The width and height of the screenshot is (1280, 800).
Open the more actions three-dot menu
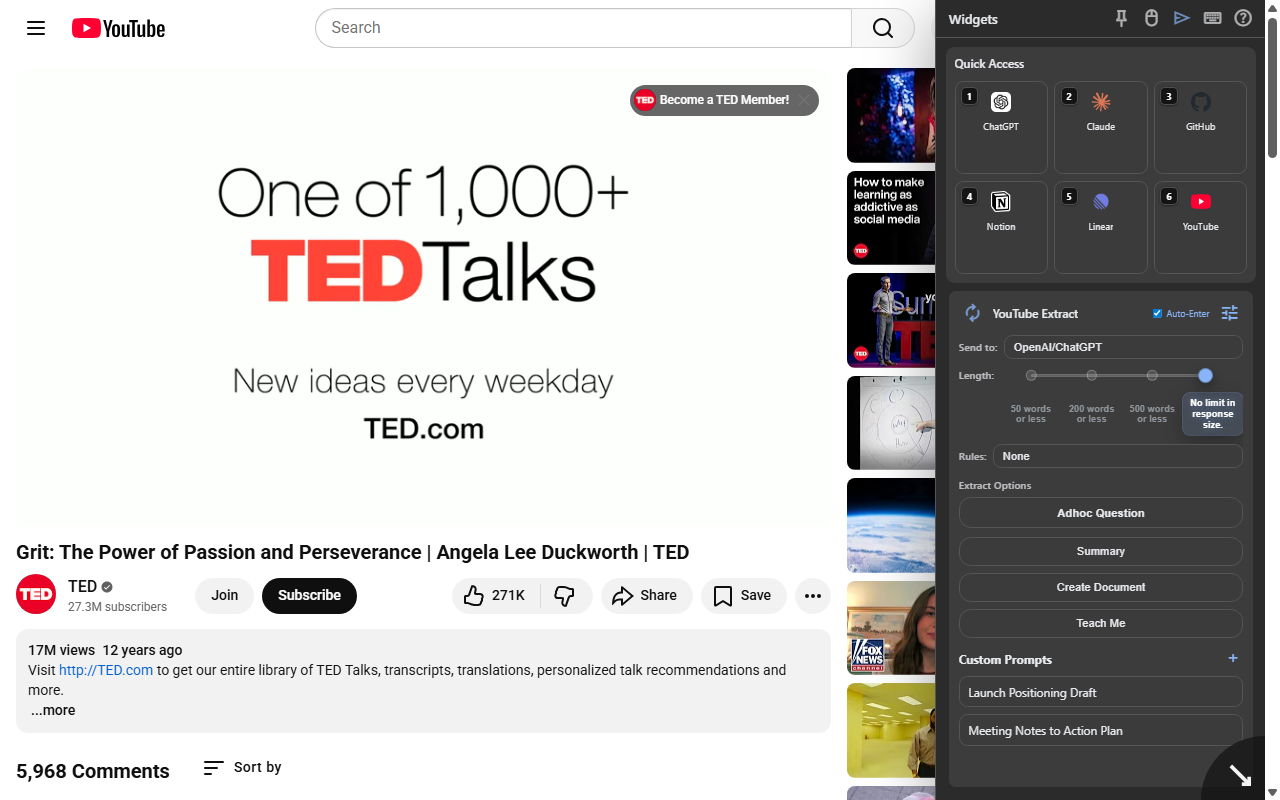click(x=812, y=596)
